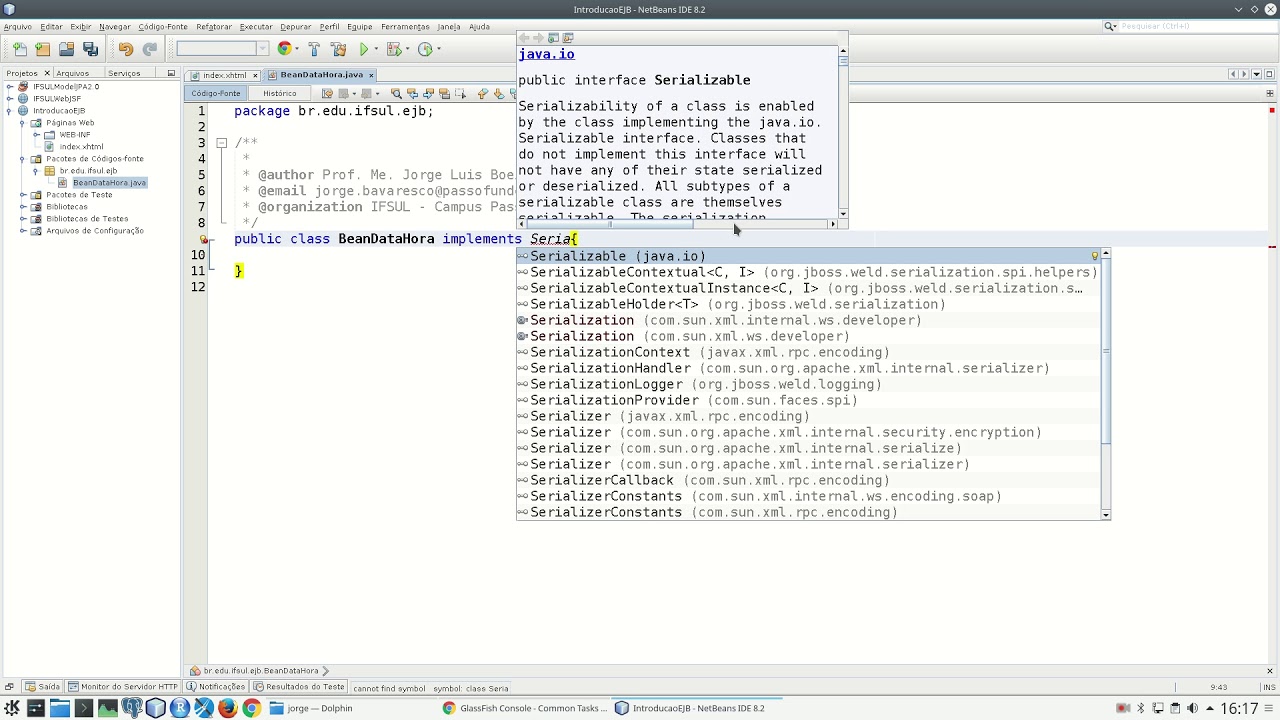The width and height of the screenshot is (1280, 720).
Task: Expand the IFSULModelJPA2.0 project node
Action: [10, 87]
